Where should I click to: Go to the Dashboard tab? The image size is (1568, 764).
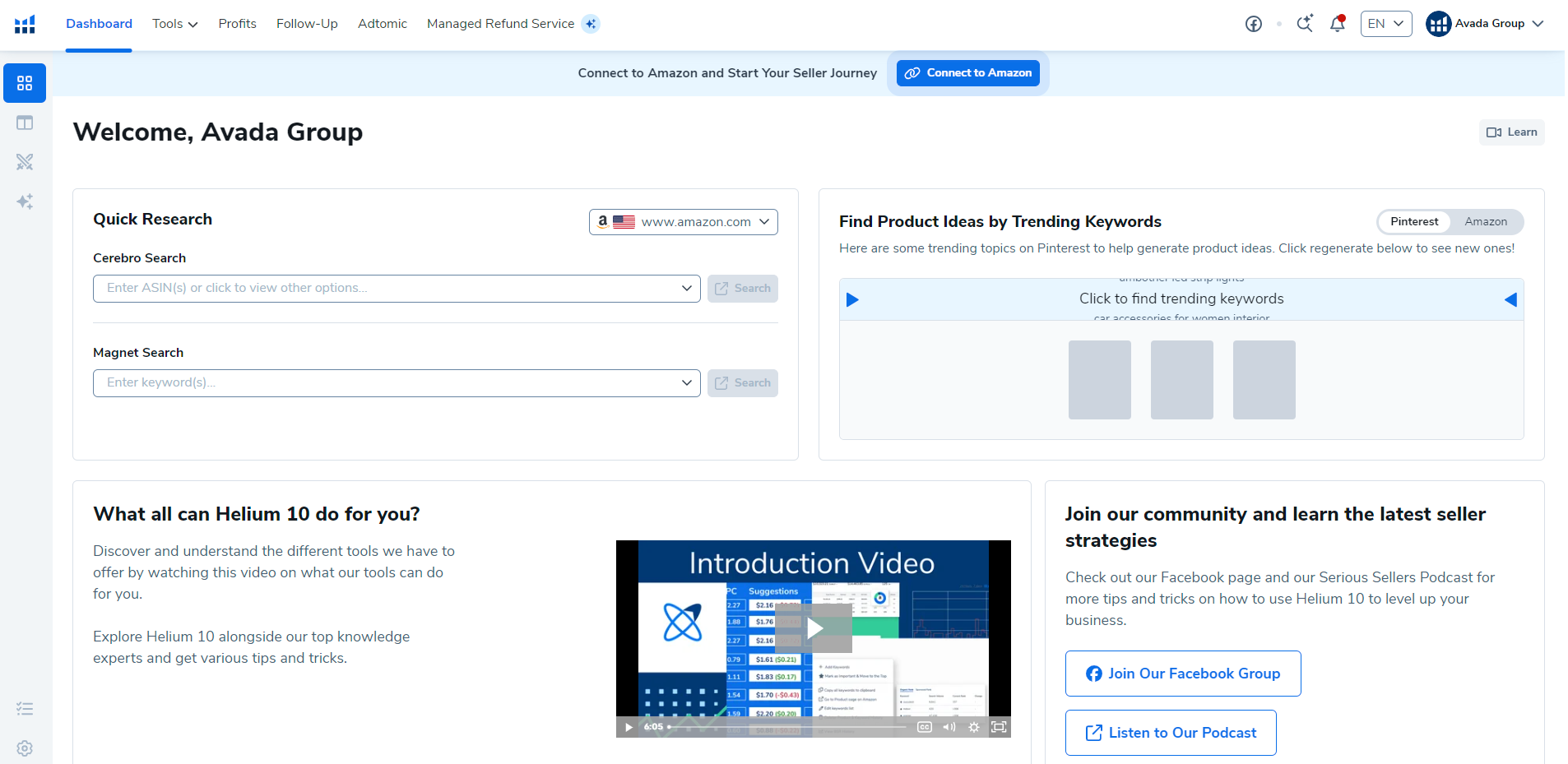pos(99,24)
